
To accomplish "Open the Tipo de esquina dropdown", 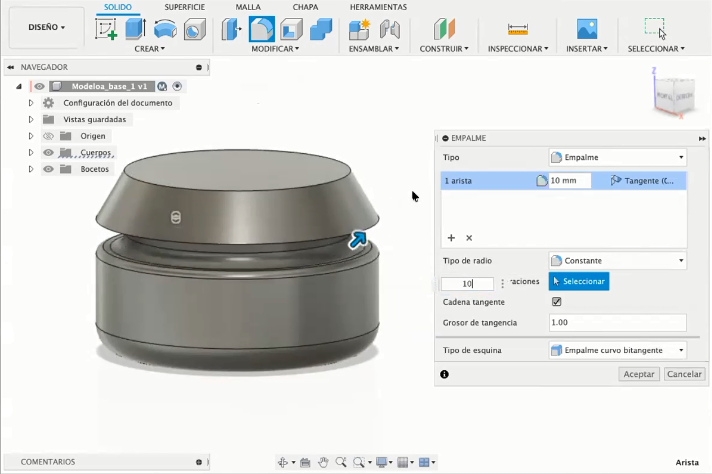I will click(617, 350).
